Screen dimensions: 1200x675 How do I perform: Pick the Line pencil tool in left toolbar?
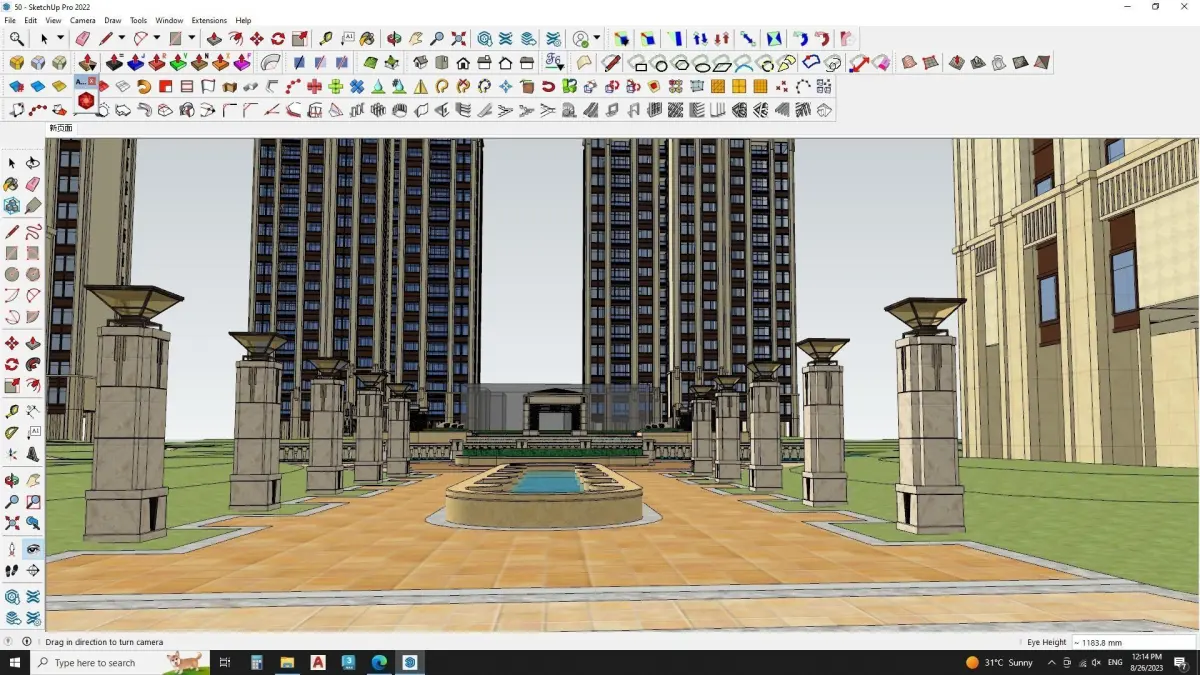pyautogui.click(x=12, y=231)
